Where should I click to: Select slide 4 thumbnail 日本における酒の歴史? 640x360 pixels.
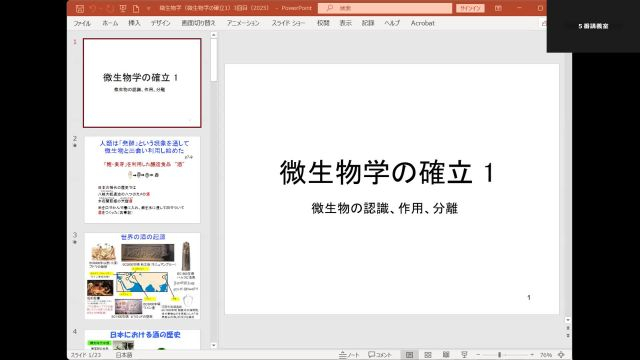tap(142, 340)
